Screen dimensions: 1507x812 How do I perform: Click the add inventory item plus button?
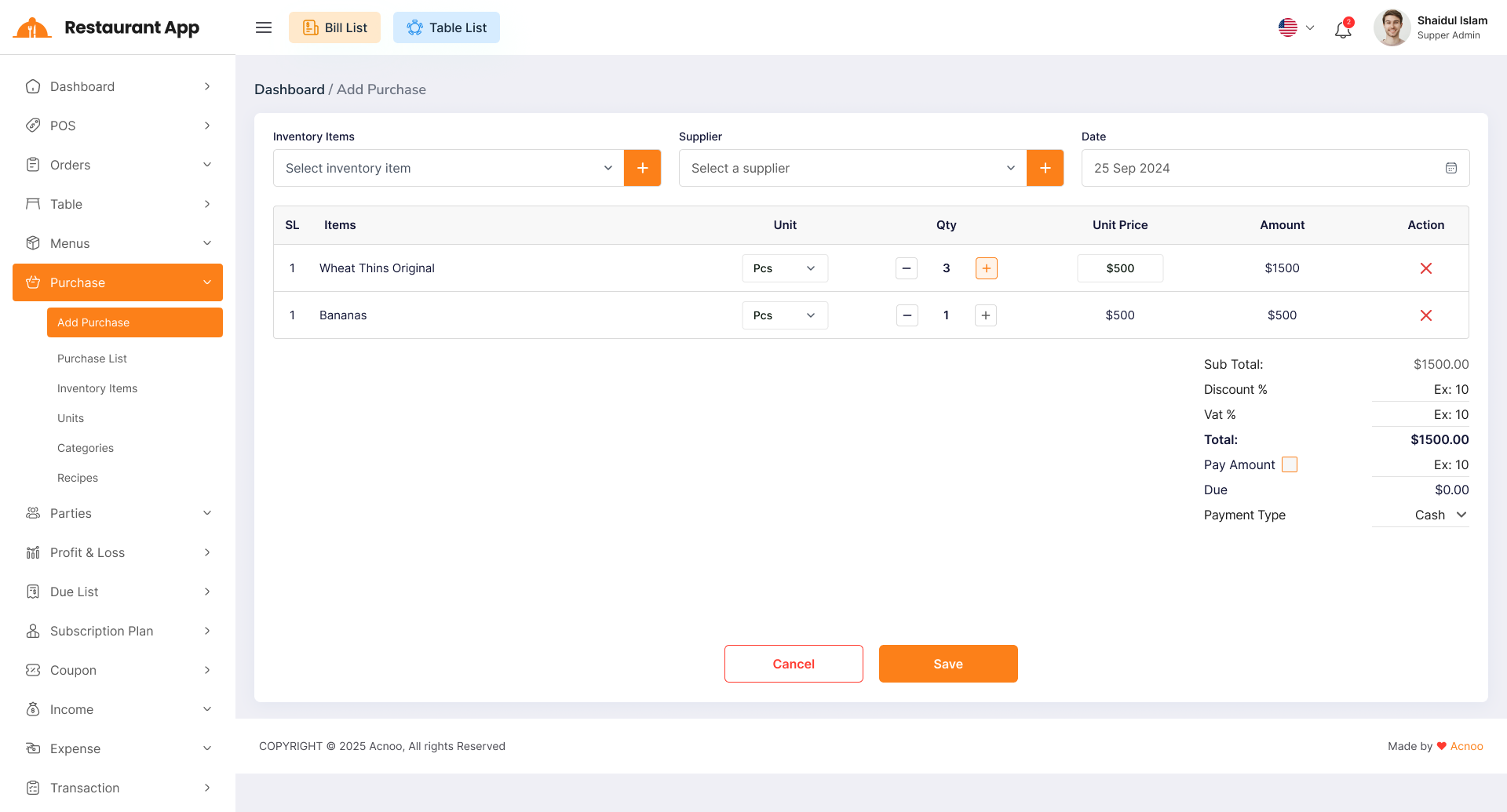click(642, 168)
